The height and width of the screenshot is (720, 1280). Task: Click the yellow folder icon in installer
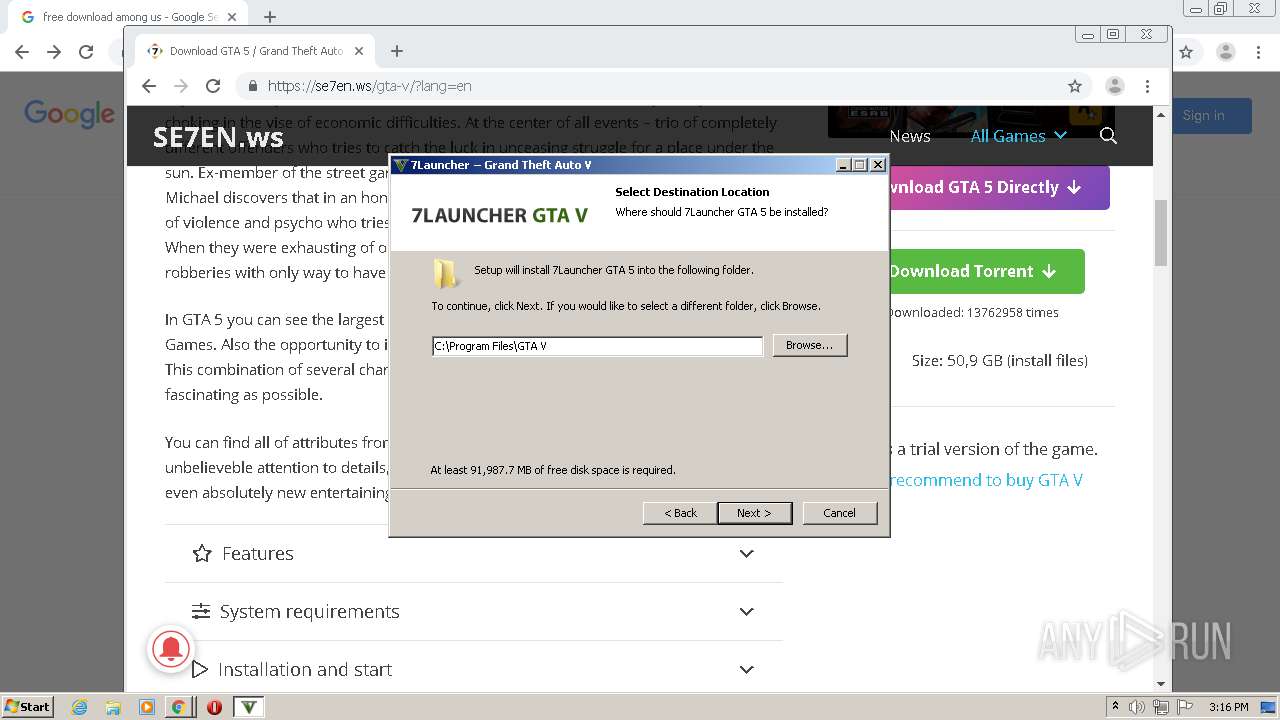coord(445,273)
